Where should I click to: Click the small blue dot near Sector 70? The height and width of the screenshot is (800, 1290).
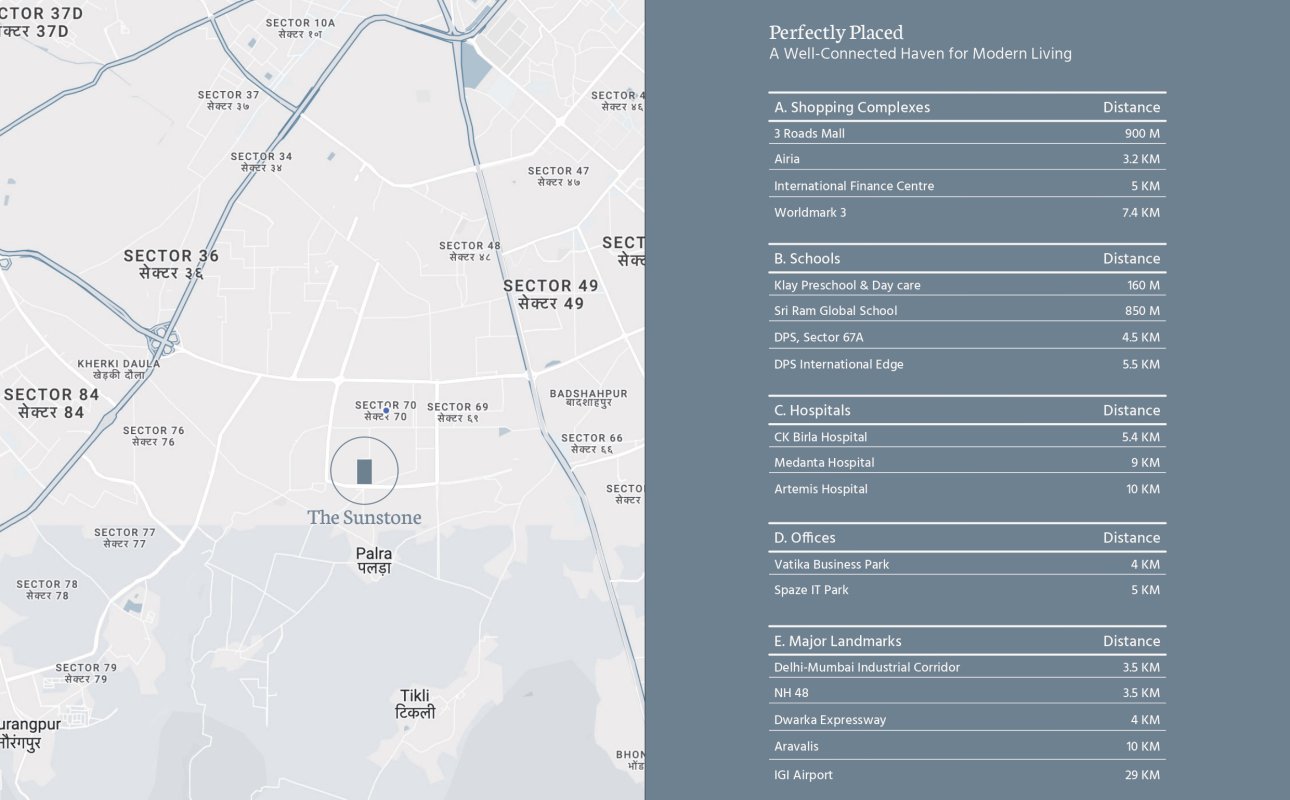[x=386, y=410]
